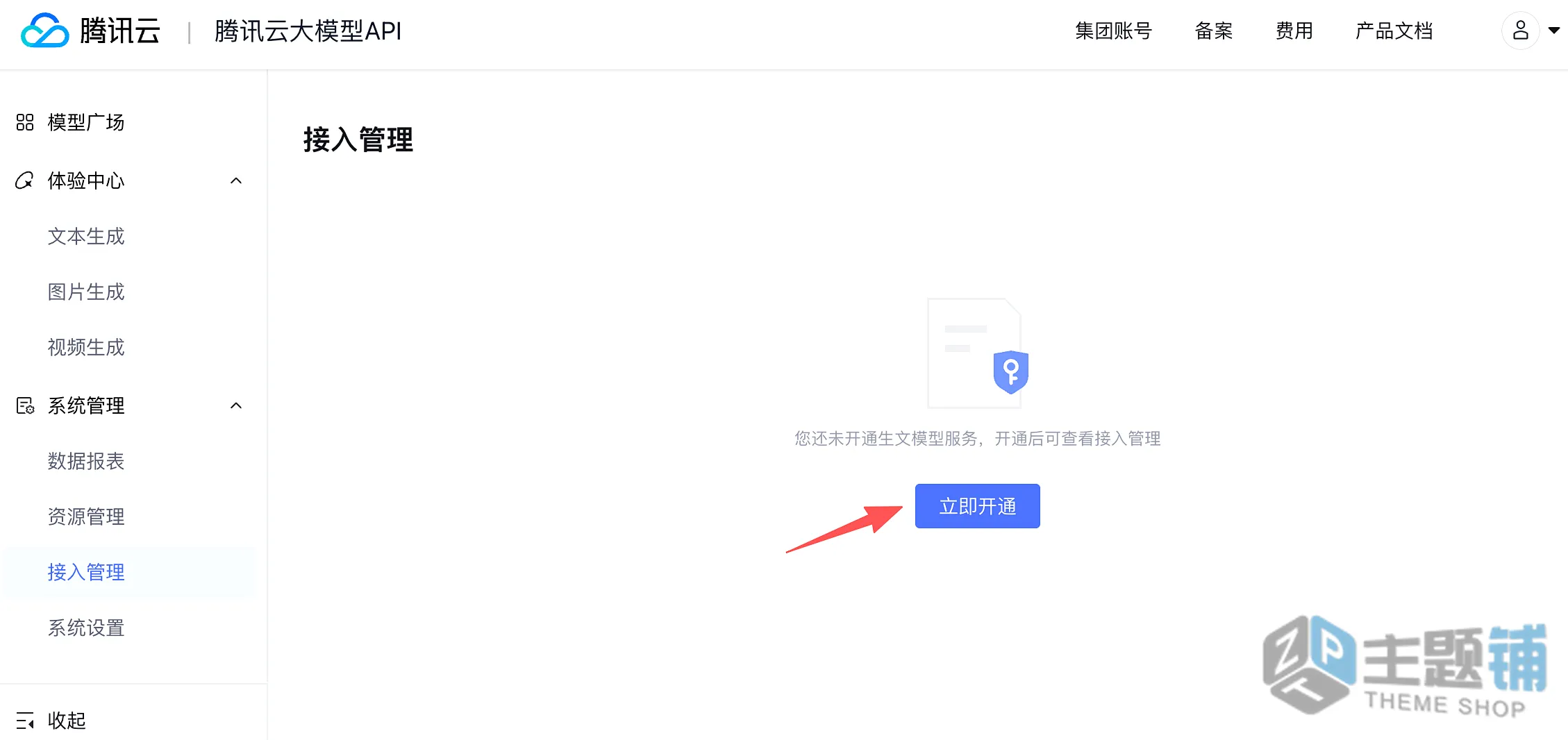Open 备案 in top navigation

pyautogui.click(x=1213, y=31)
